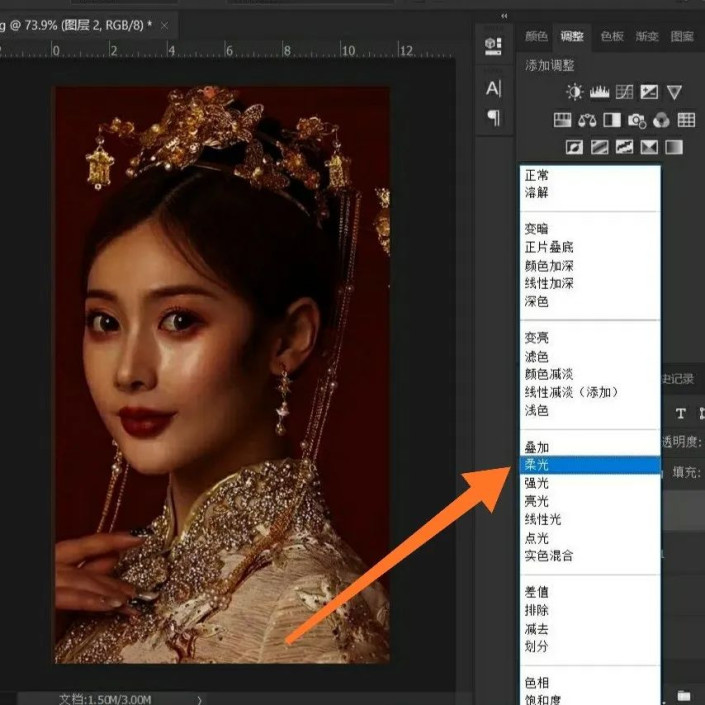Choose 点光 blend mode
This screenshot has width=705, height=705.
(x=590, y=538)
